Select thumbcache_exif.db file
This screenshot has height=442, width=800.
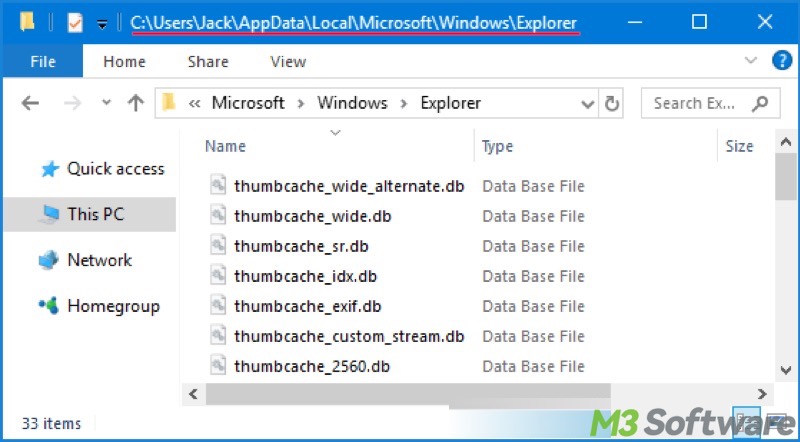308,307
